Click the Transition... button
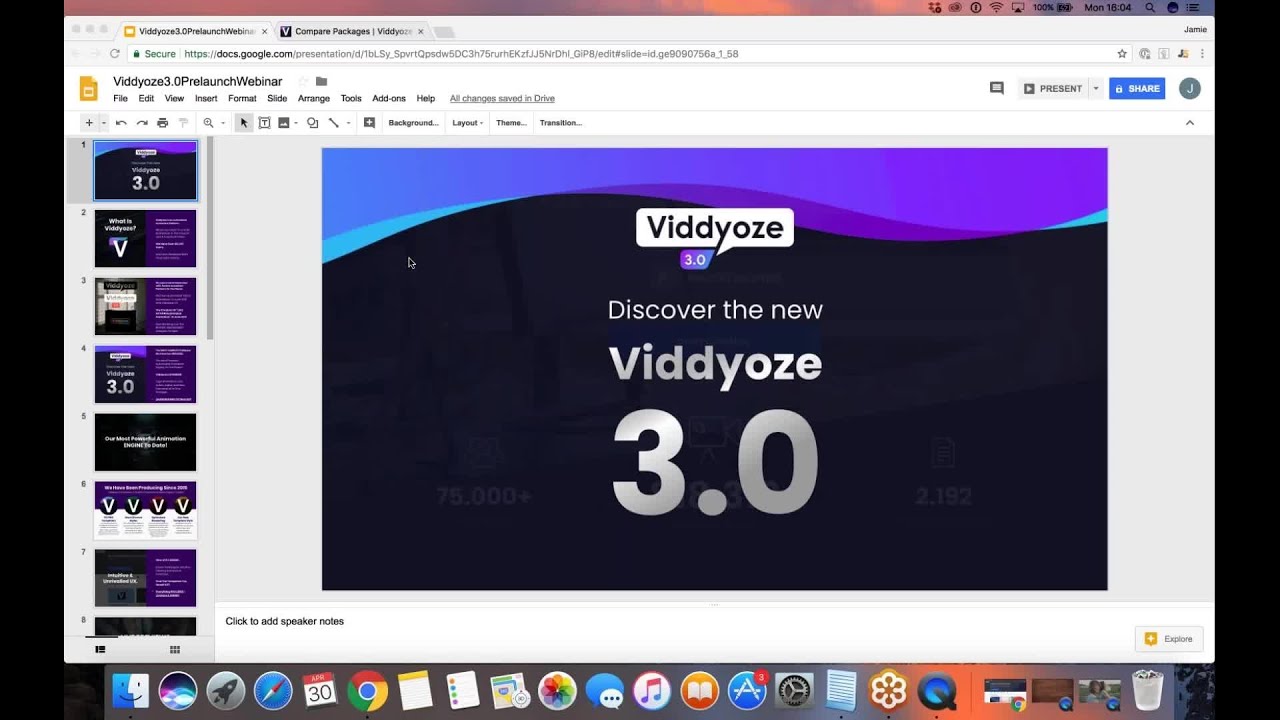The width and height of the screenshot is (1280, 720). pyautogui.click(x=560, y=123)
